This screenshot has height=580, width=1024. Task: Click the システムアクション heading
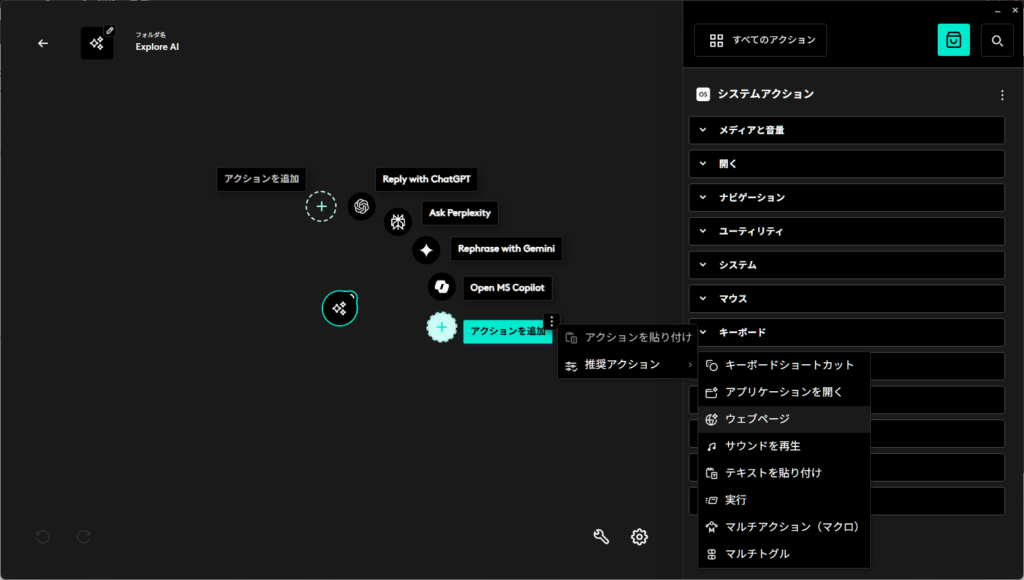click(x=765, y=94)
